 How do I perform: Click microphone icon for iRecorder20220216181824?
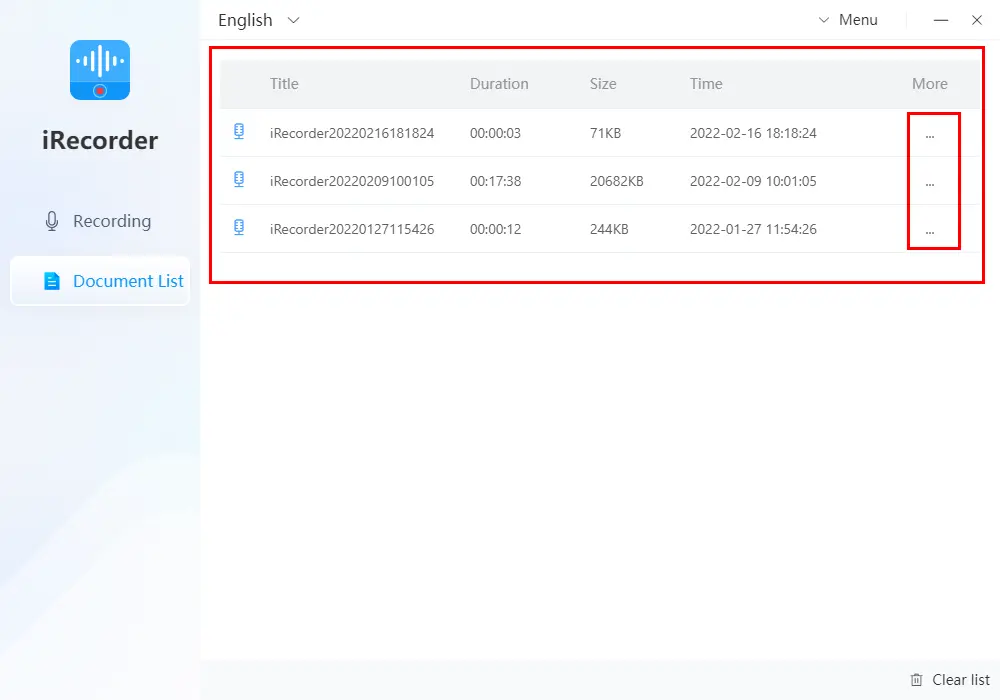click(x=239, y=132)
